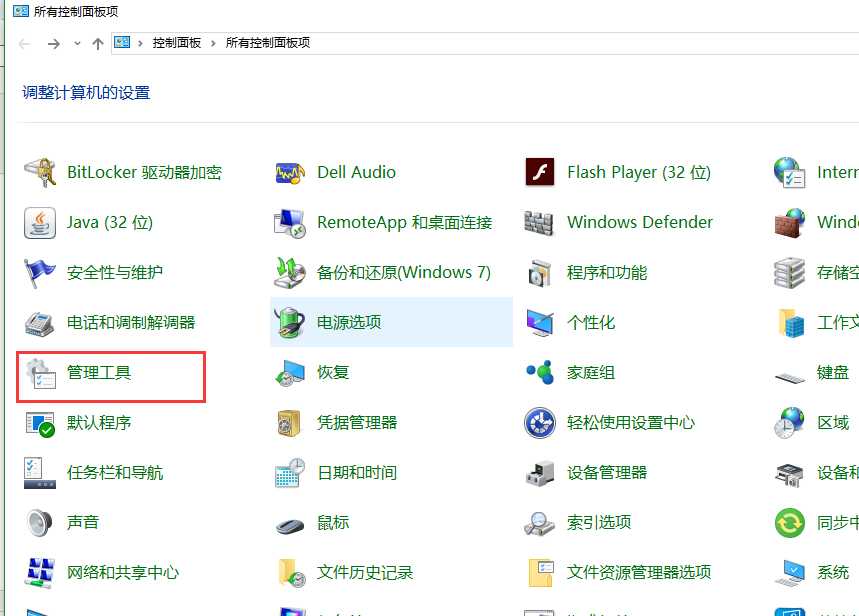
Task: Expand chevron before 控制面板 breadcrumb
Action: pyautogui.click(x=140, y=43)
